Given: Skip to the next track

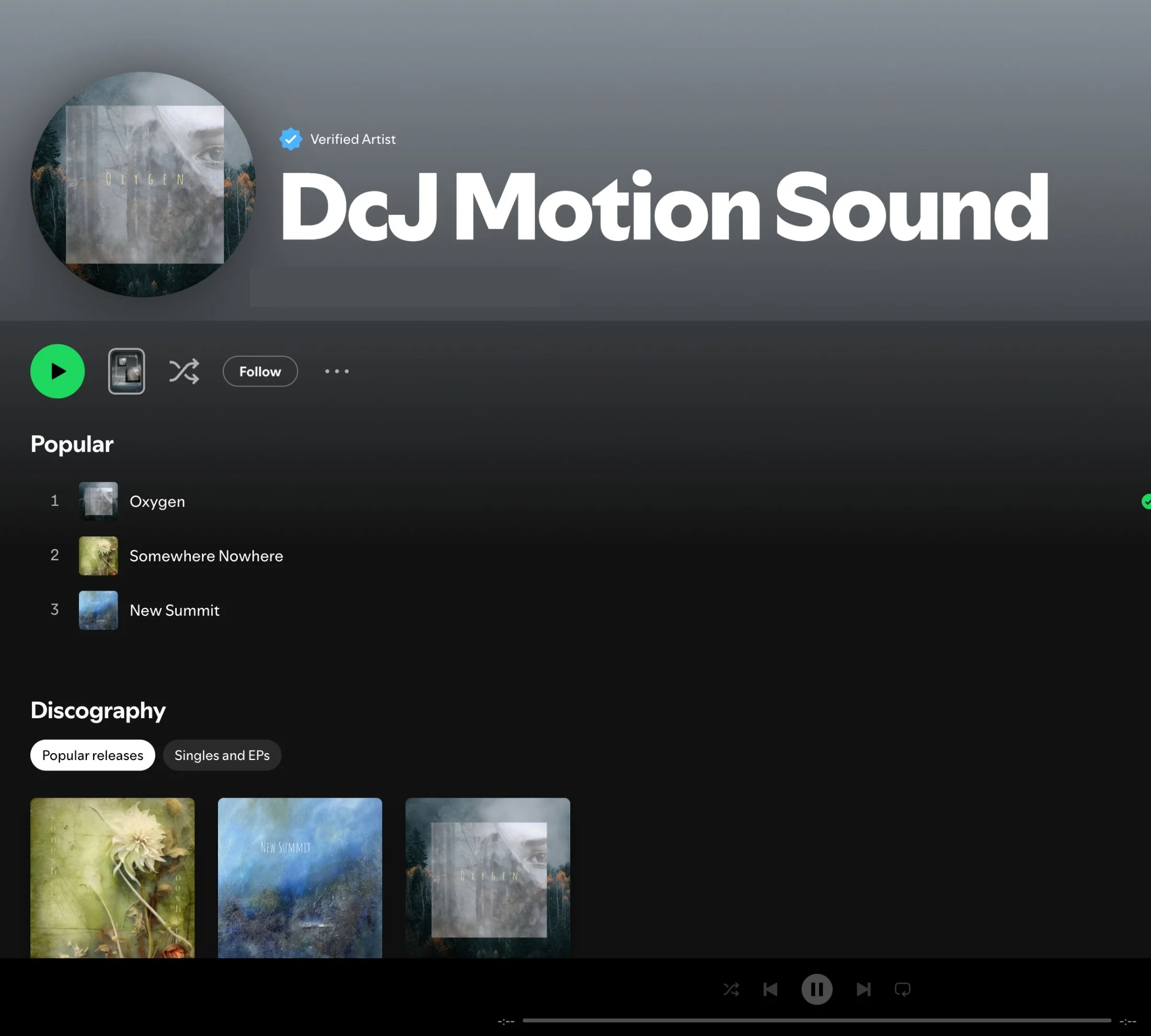Looking at the screenshot, I should (863, 989).
